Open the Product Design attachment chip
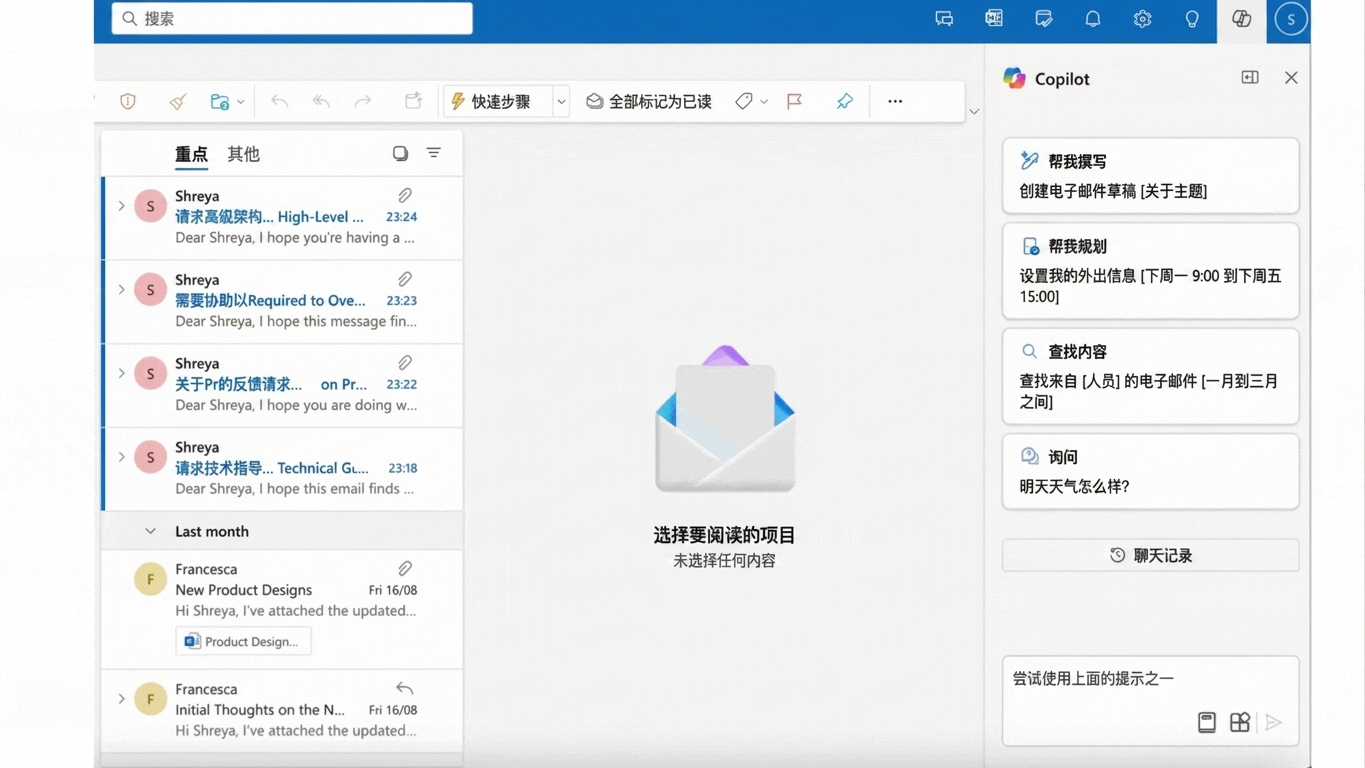Screen dimensions: 1365x768 pos(243,641)
